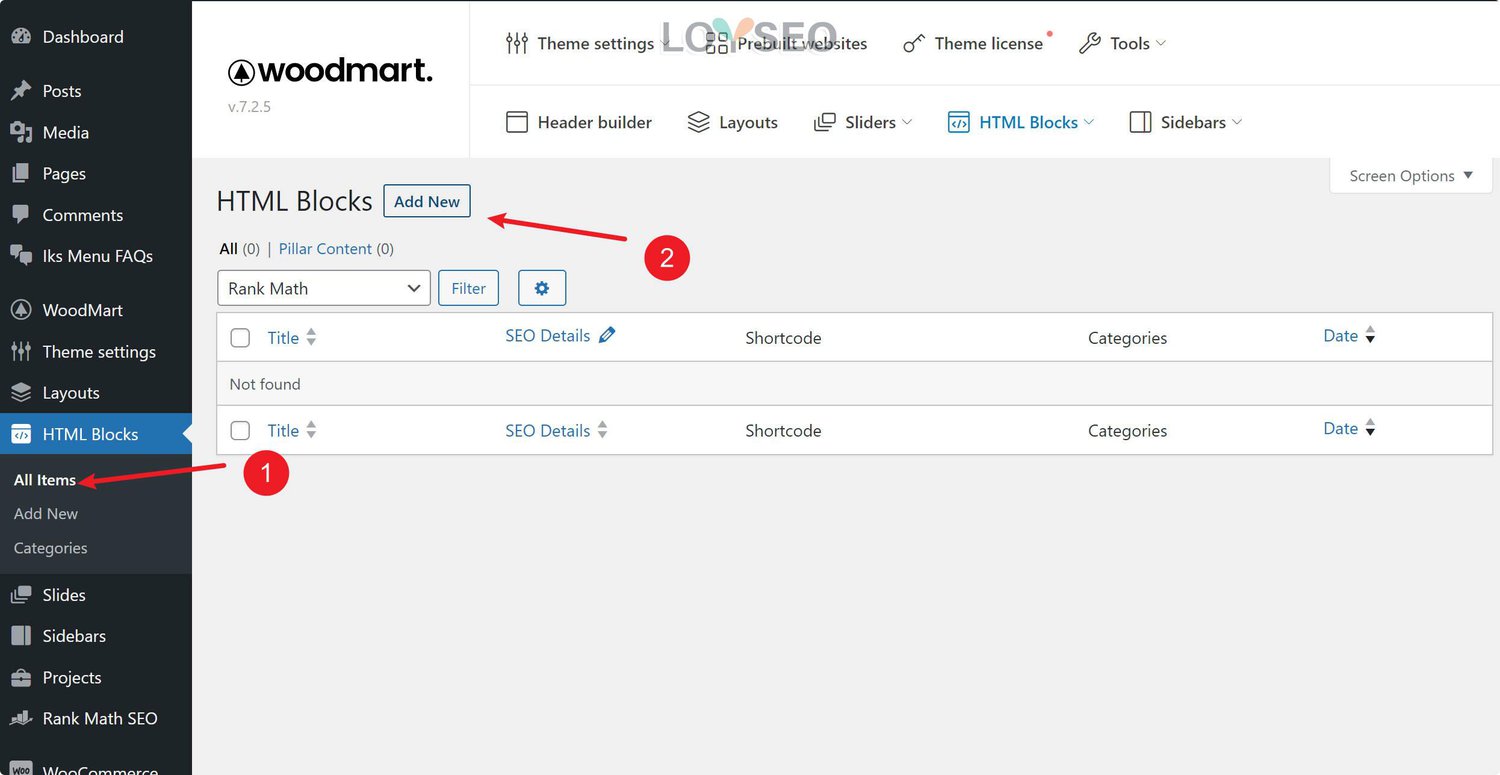Click the Slides icon in sidebar
The width and height of the screenshot is (1500, 775).
21,595
